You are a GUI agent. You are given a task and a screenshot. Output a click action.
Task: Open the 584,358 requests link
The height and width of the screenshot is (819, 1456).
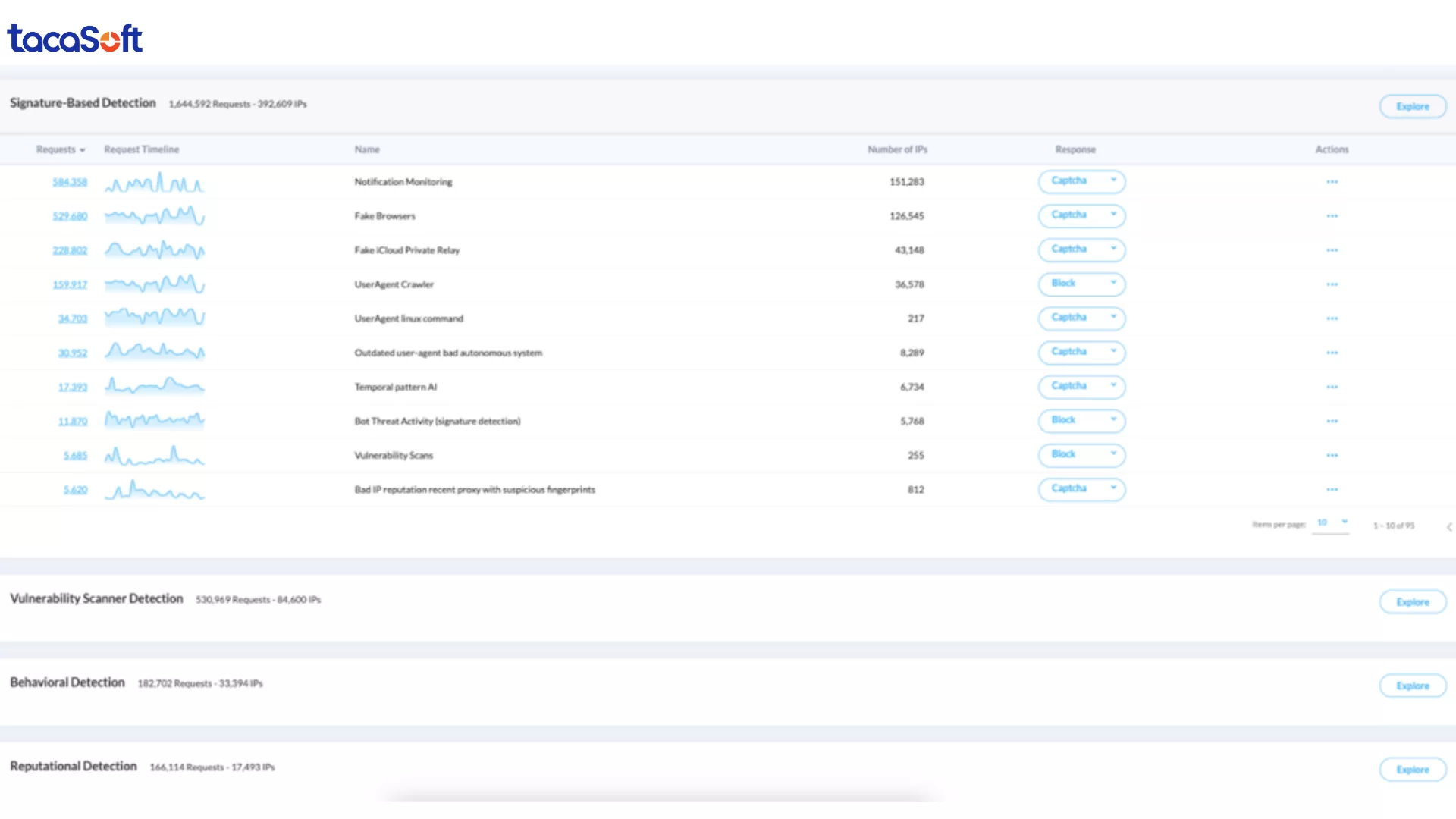(70, 182)
